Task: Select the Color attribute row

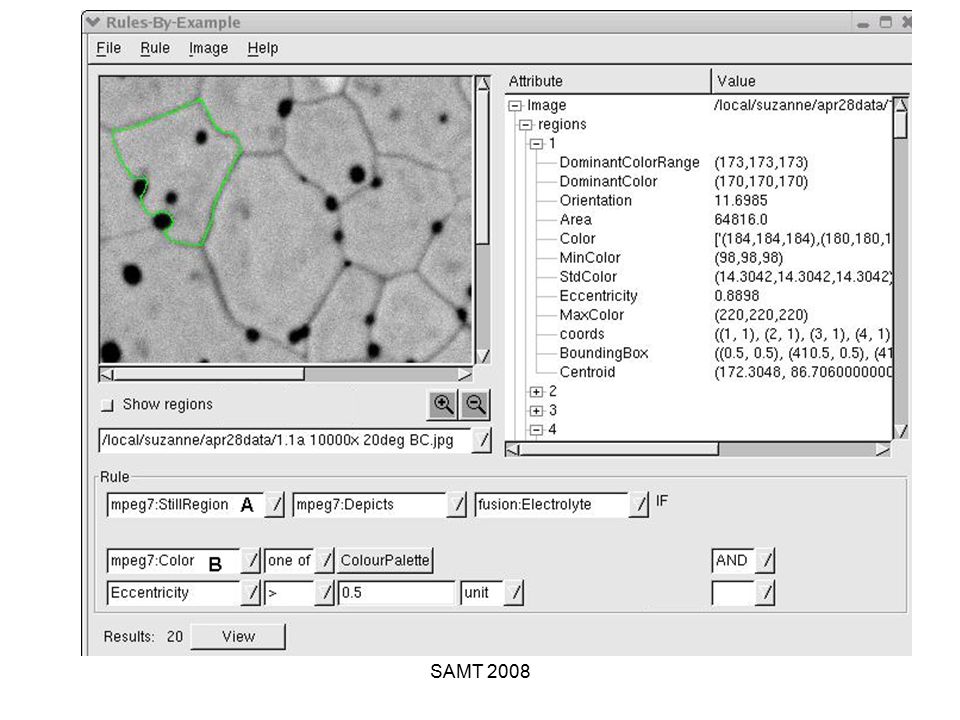Action: (x=577, y=239)
